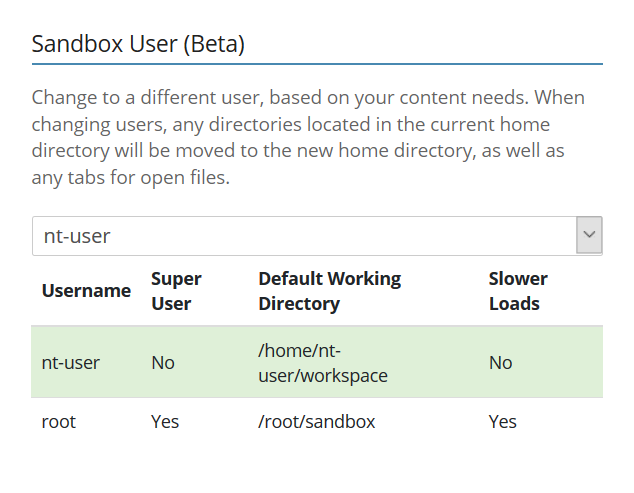Click the Username column header

click(x=86, y=291)
